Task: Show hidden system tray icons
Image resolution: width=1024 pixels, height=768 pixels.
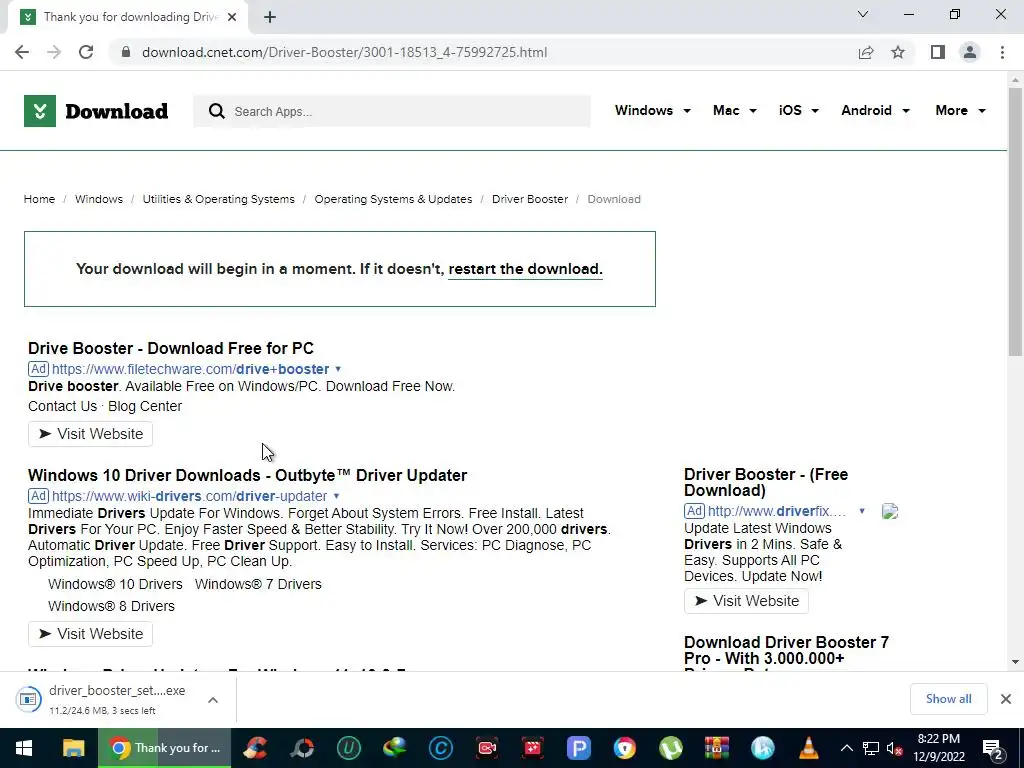Action: tap(846, 748)
